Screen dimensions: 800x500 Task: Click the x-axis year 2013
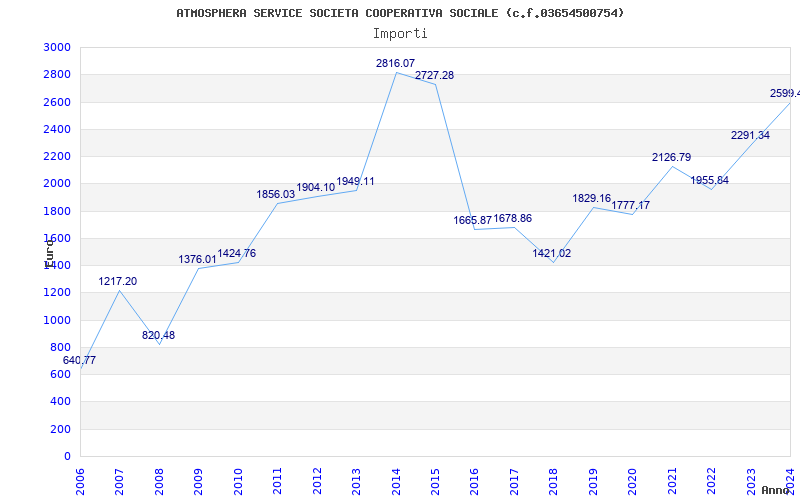pos(356,482)
